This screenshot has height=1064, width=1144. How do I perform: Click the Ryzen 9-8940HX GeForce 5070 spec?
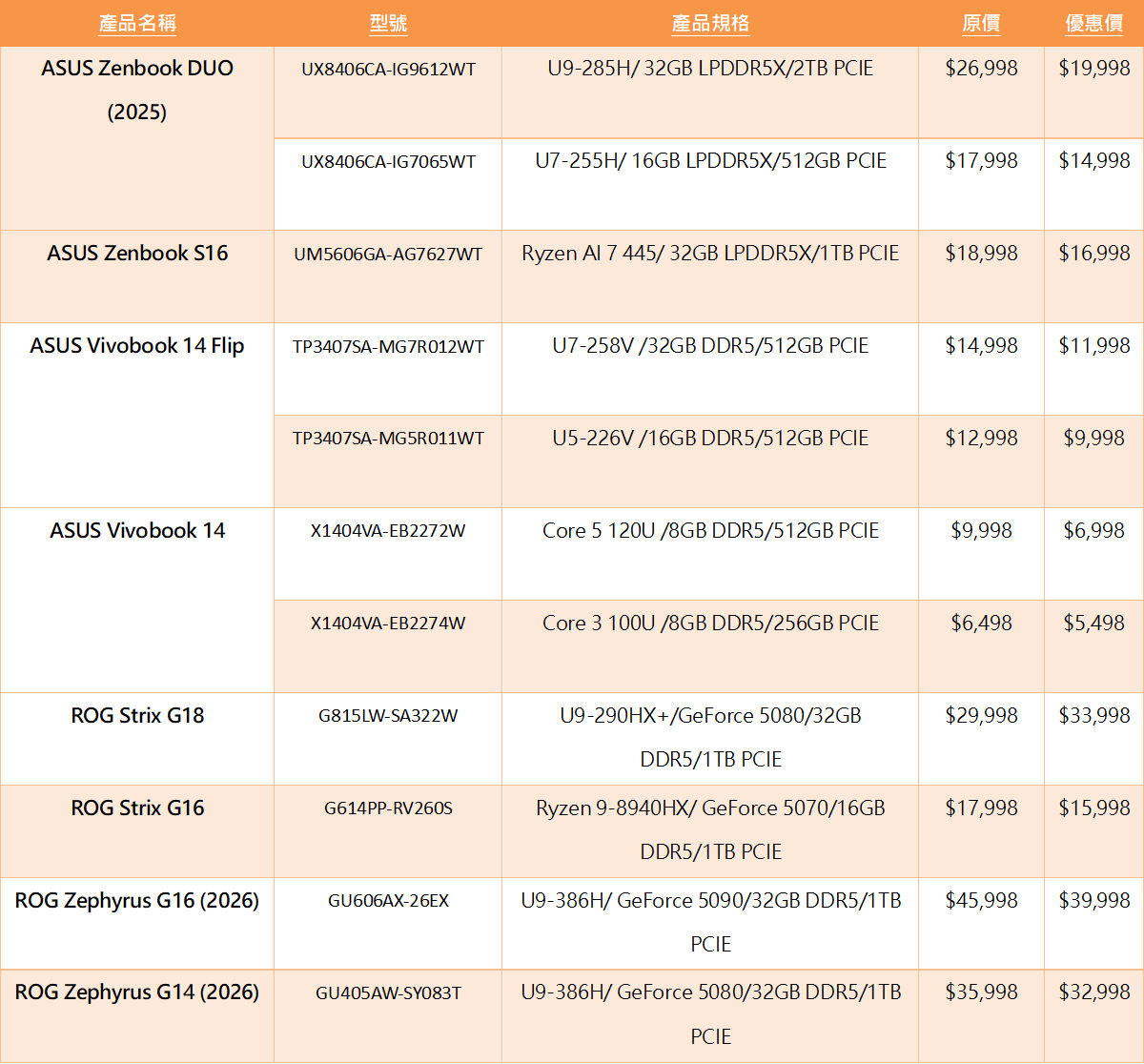[710, 830]
